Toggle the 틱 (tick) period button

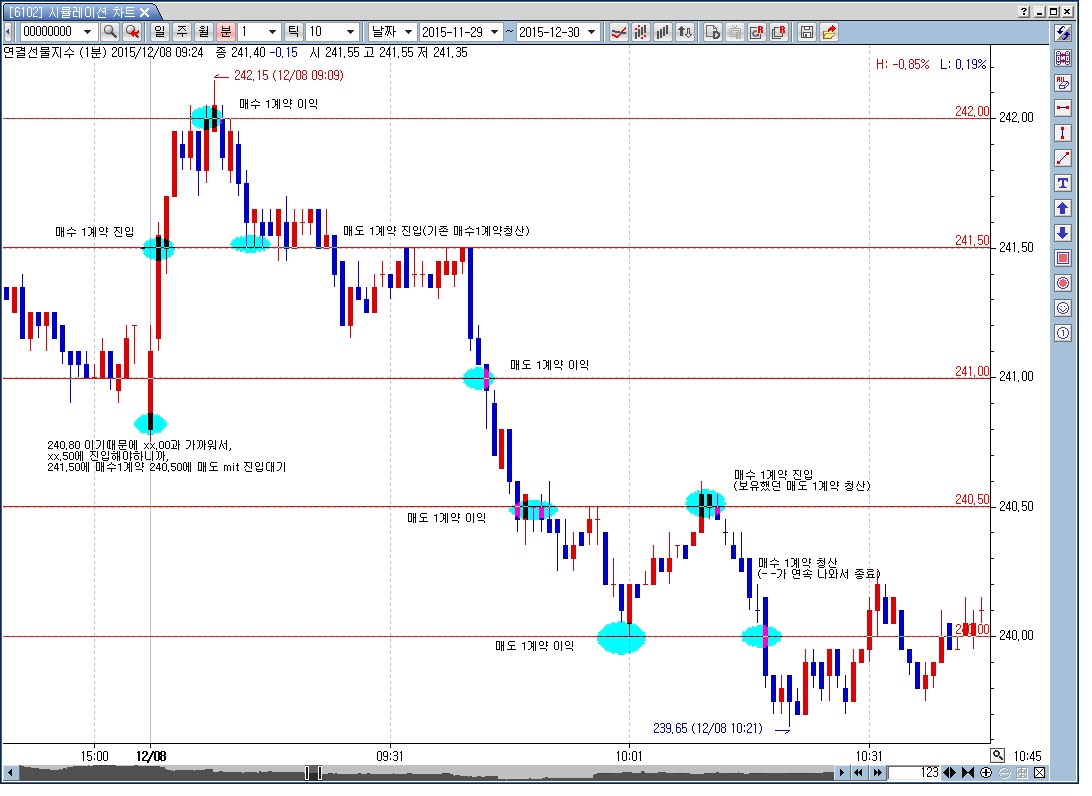(x=293, y=32)
